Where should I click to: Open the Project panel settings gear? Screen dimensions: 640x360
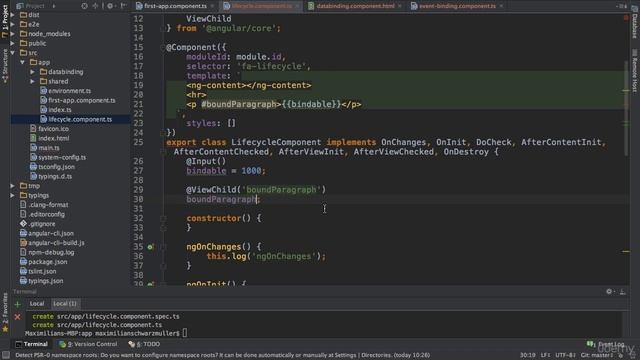tap(110, 6)
